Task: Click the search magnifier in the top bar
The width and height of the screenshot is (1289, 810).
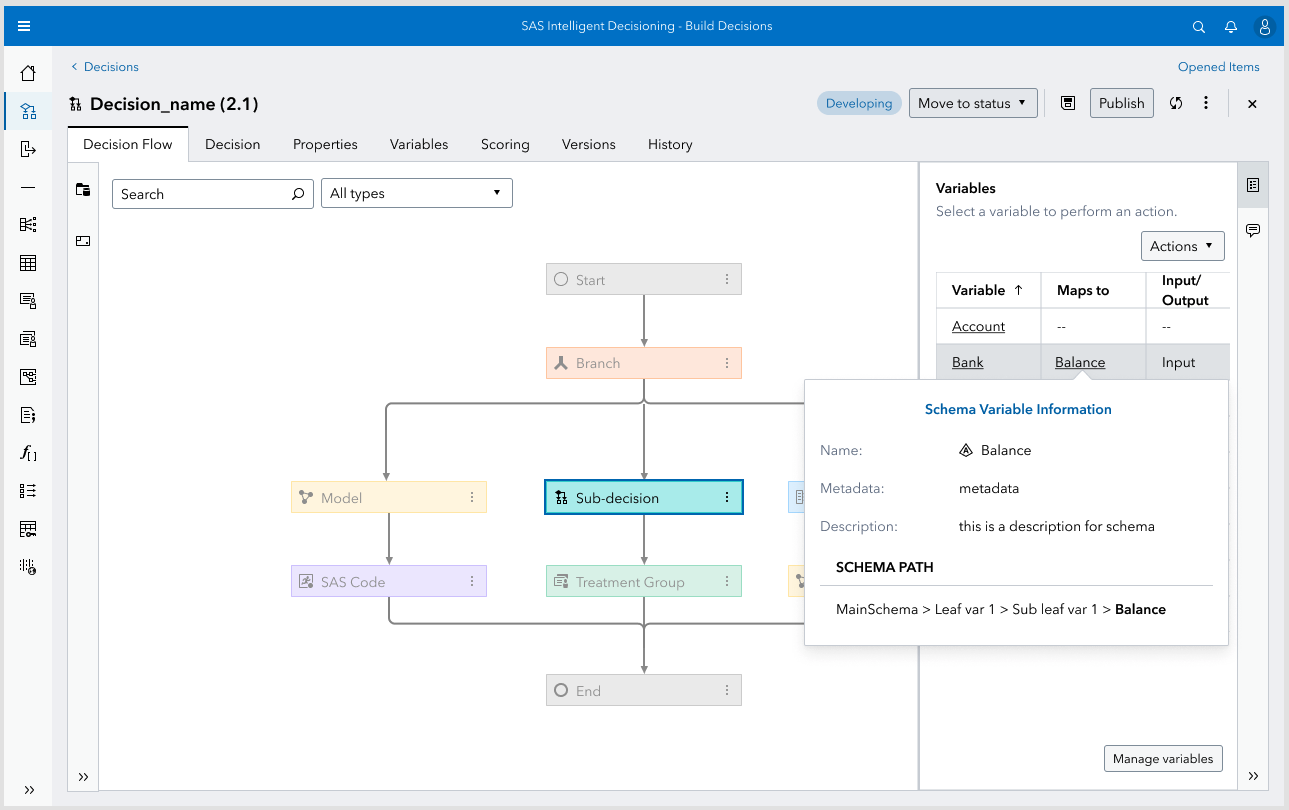Action: pos(1199,27)
